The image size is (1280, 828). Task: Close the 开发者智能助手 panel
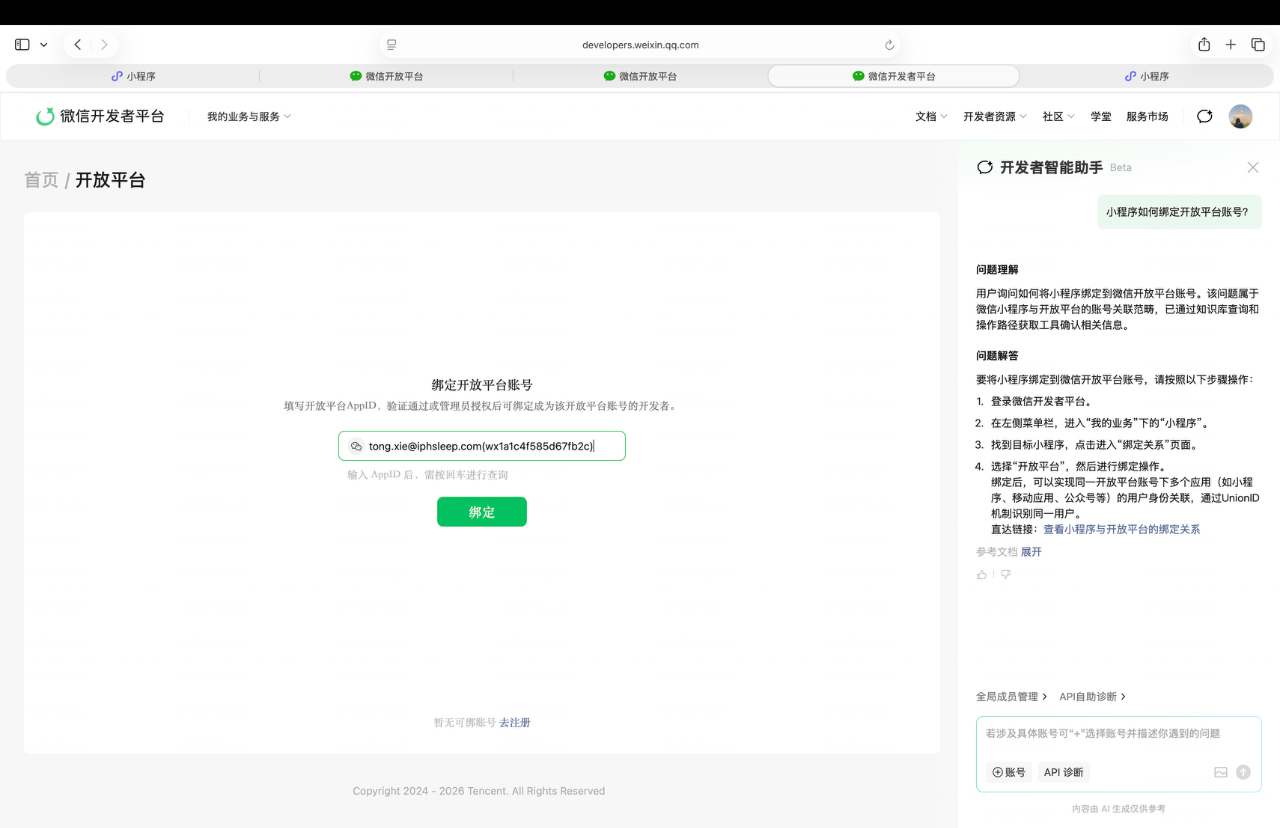(x=1253, y=168)
